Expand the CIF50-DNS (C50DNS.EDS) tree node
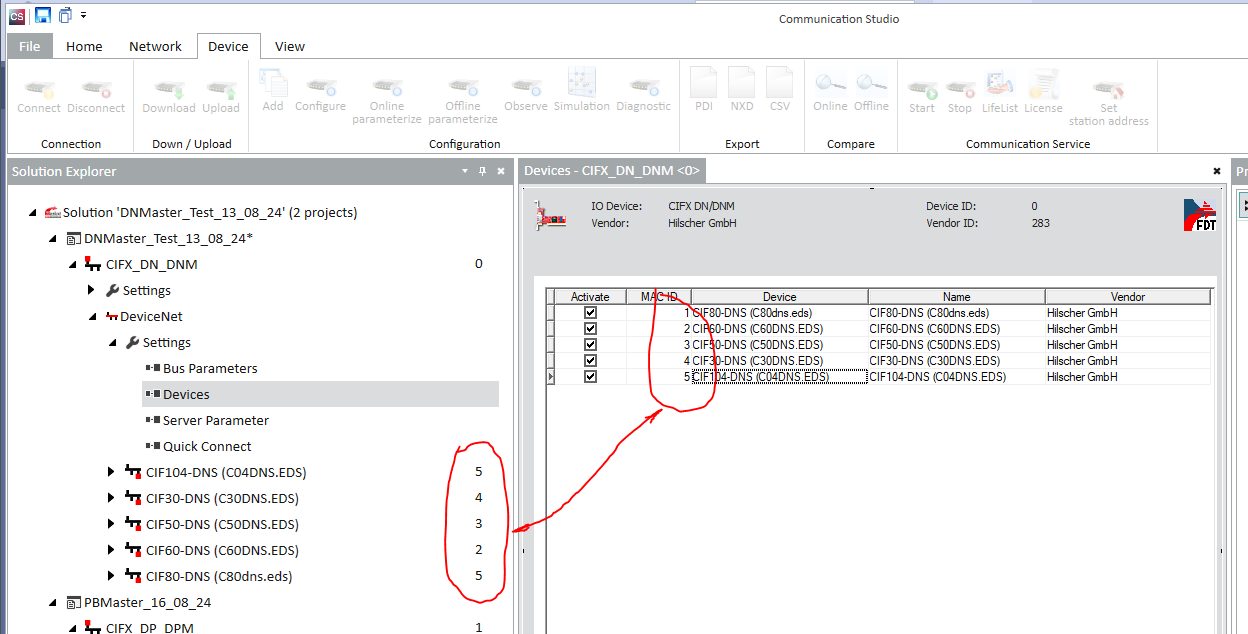The width and height of the screenshot is (1248, 634). (x=112, y=524)
